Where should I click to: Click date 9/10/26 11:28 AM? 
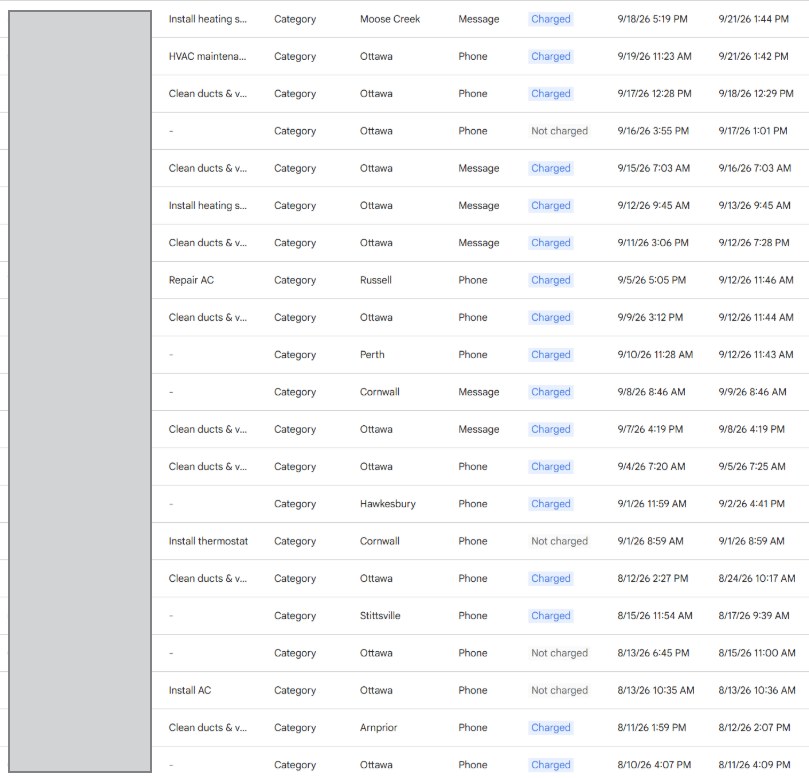(655, 354)
